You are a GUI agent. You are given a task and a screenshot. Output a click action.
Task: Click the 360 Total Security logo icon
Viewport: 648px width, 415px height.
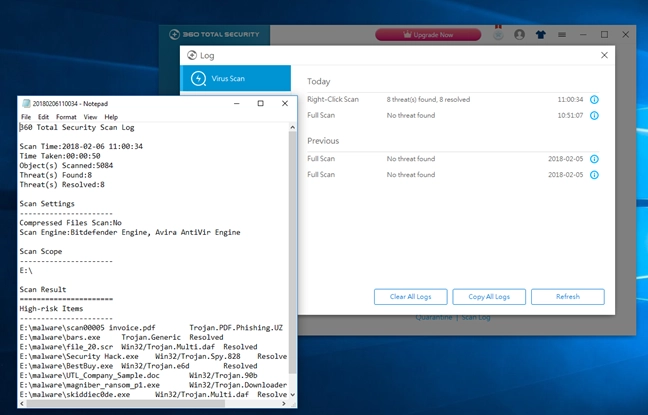click(x=174, y=34)
